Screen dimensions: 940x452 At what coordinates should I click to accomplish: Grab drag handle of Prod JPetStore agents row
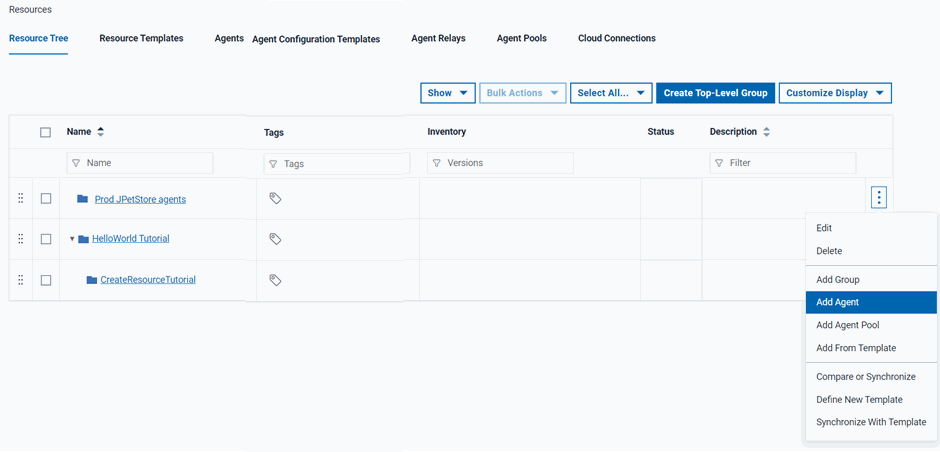click(x=20, y=199)
